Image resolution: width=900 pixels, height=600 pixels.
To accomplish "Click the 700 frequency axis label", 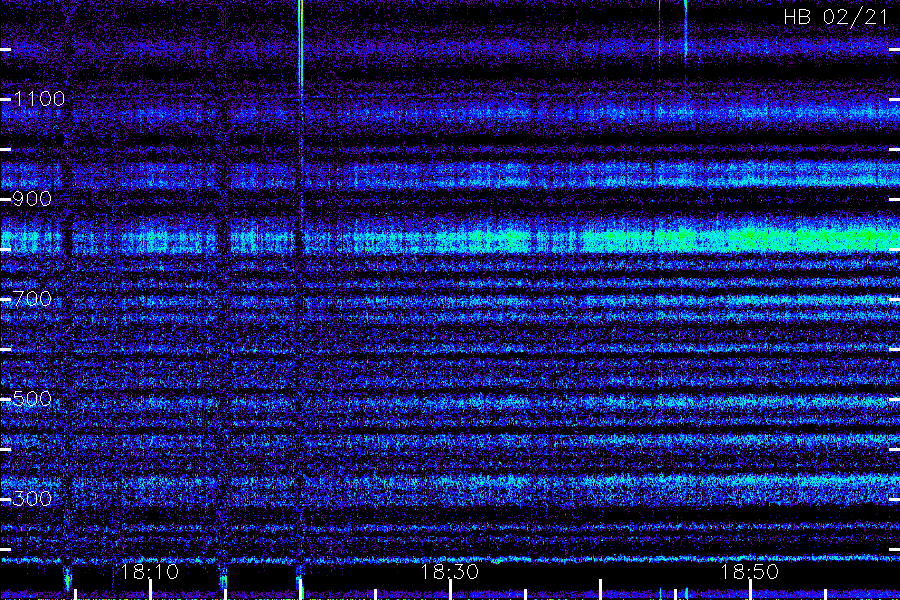I will (32, 299).
